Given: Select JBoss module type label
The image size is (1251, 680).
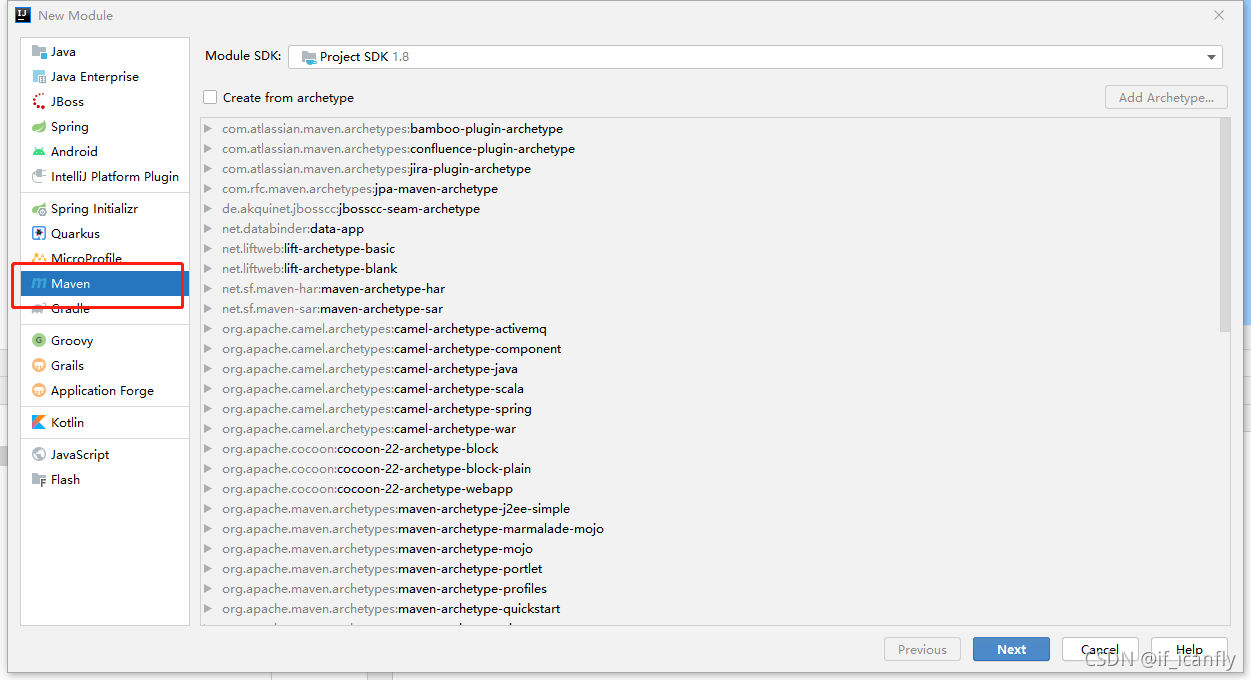Looking at the screenshot, I should [67, 102].
